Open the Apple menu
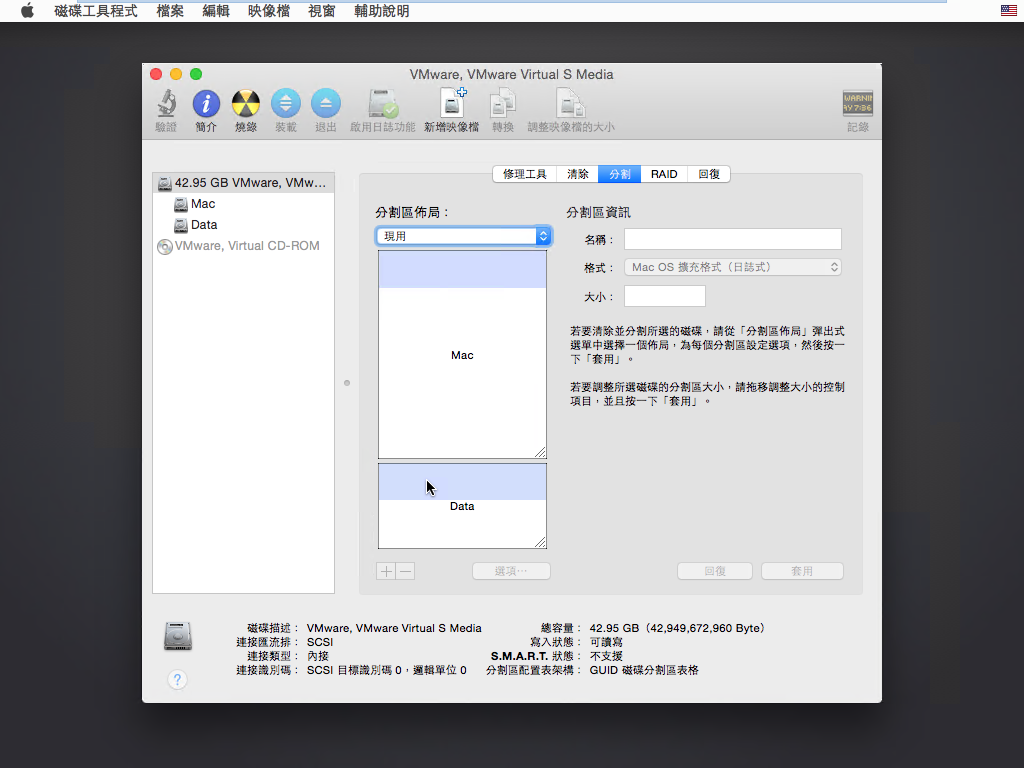This screenshot has width=1024, height=768. [x=27, y=11]
